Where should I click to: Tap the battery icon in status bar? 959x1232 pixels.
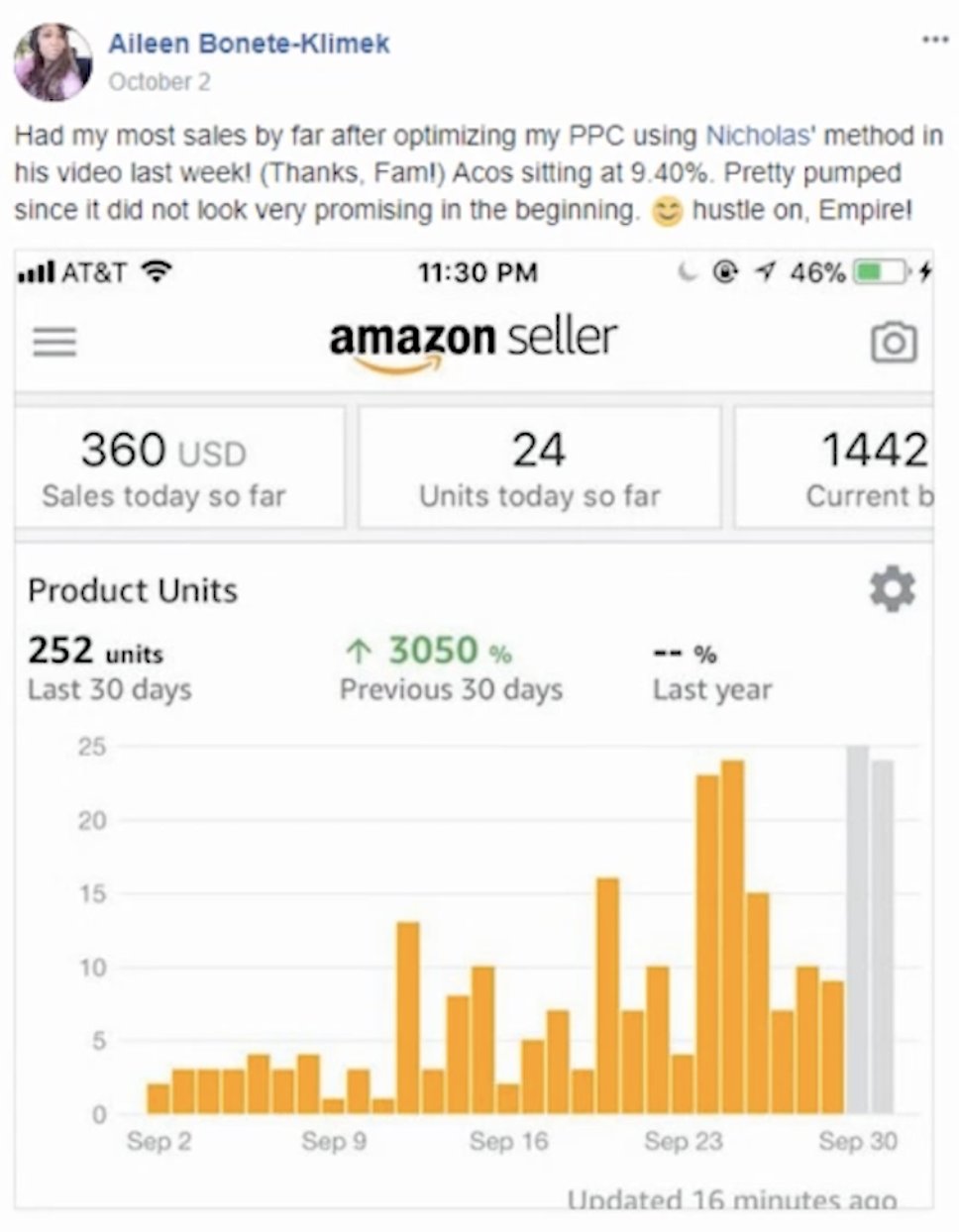tap(881, 271)
